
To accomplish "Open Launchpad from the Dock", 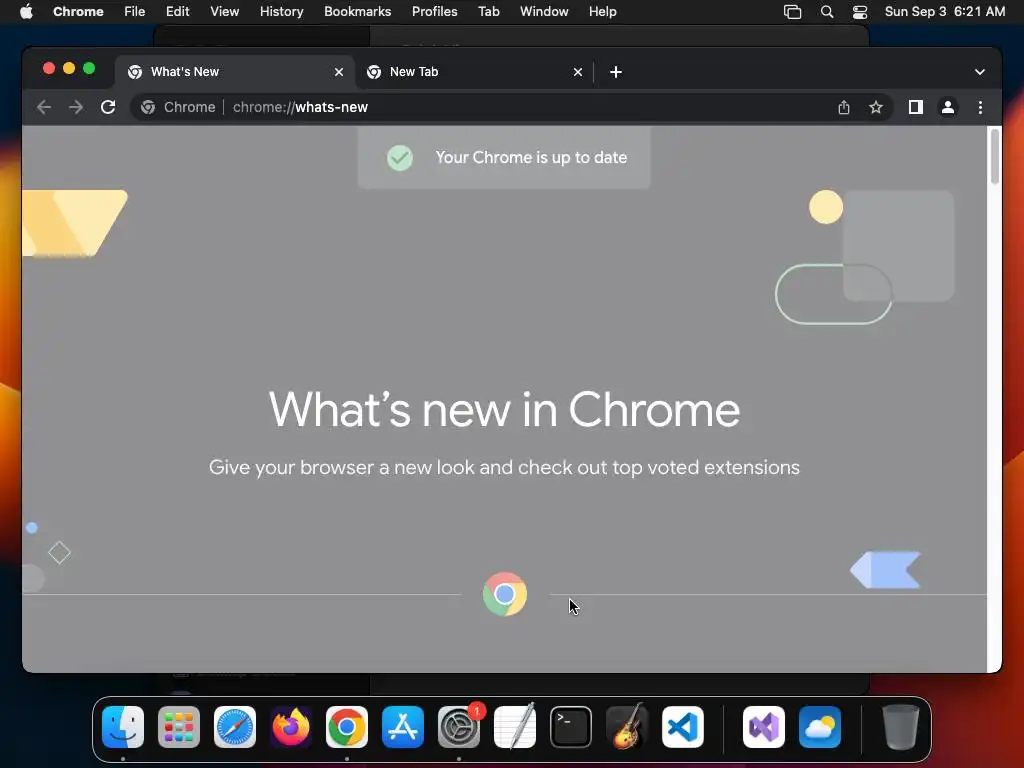I will tap(179, 727).
